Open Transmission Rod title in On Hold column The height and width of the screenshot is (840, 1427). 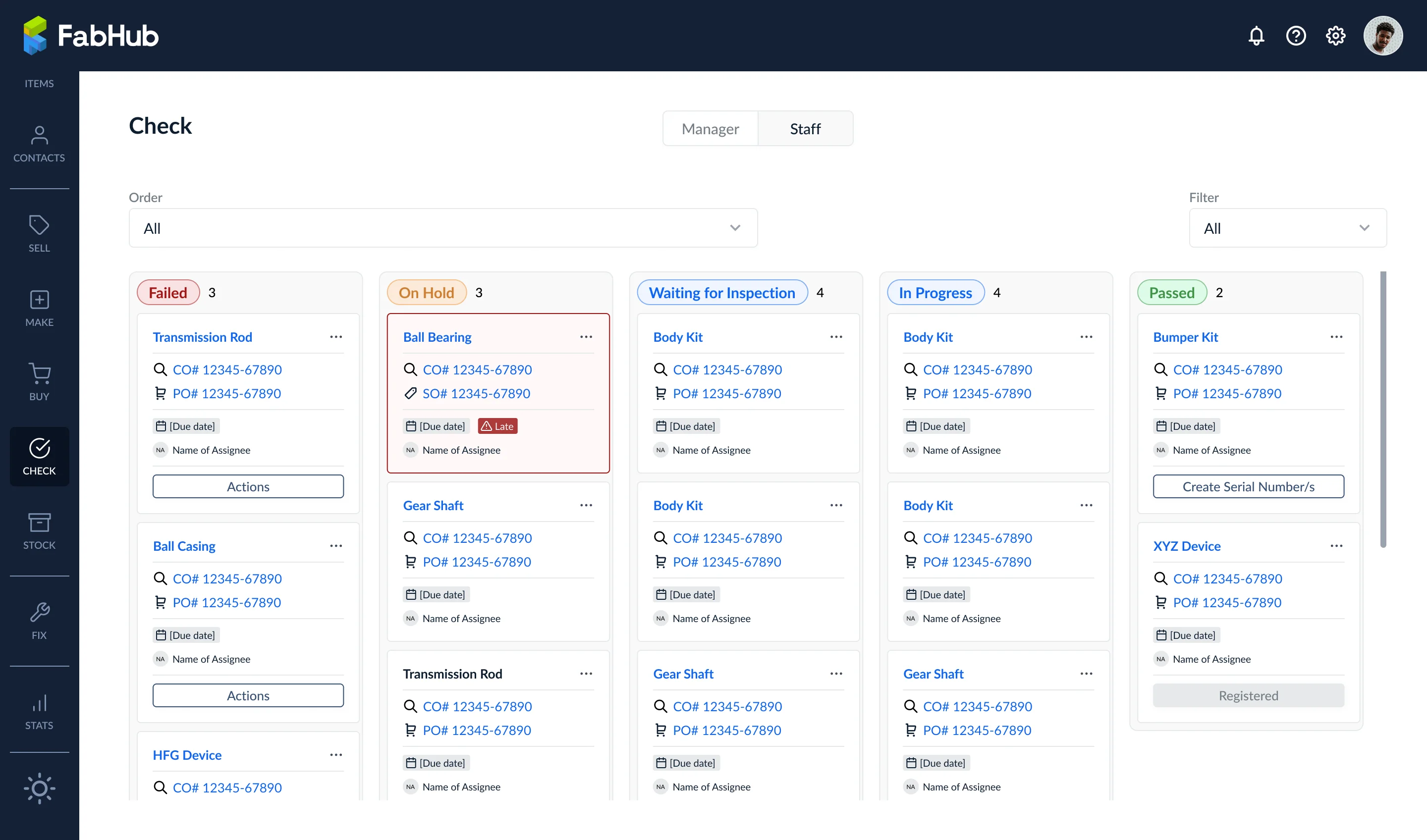point(452,674)
